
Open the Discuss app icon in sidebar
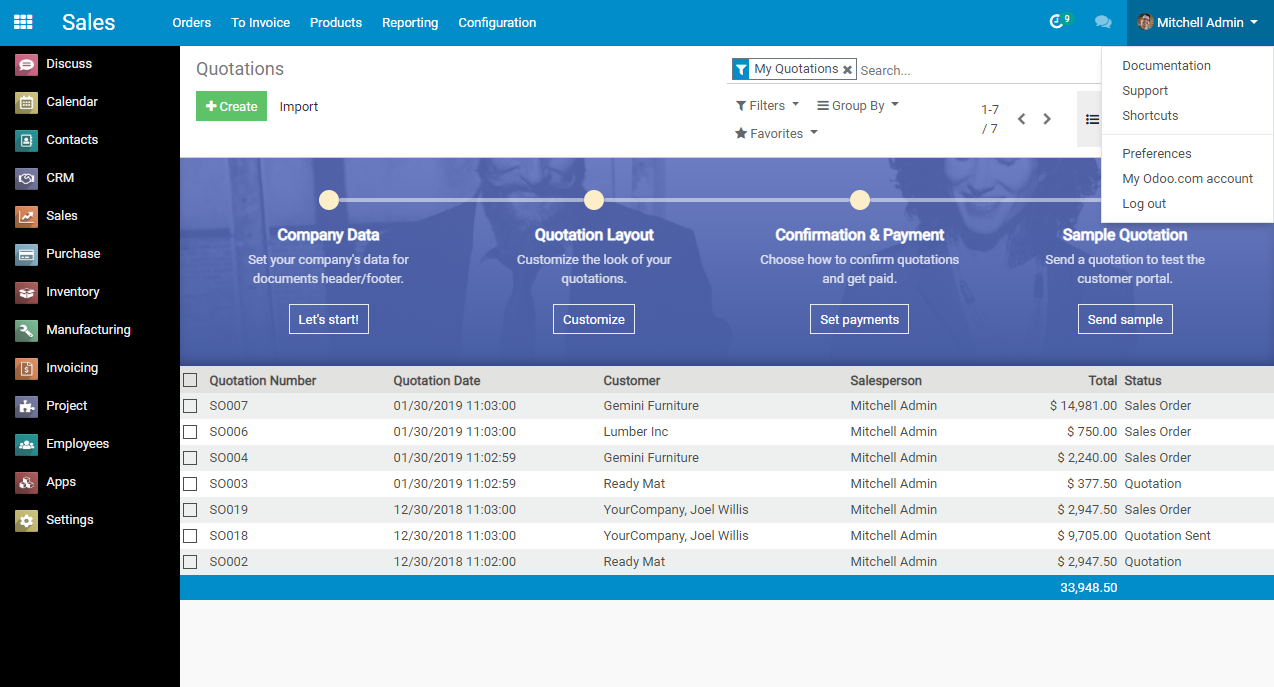click(27, 64)
